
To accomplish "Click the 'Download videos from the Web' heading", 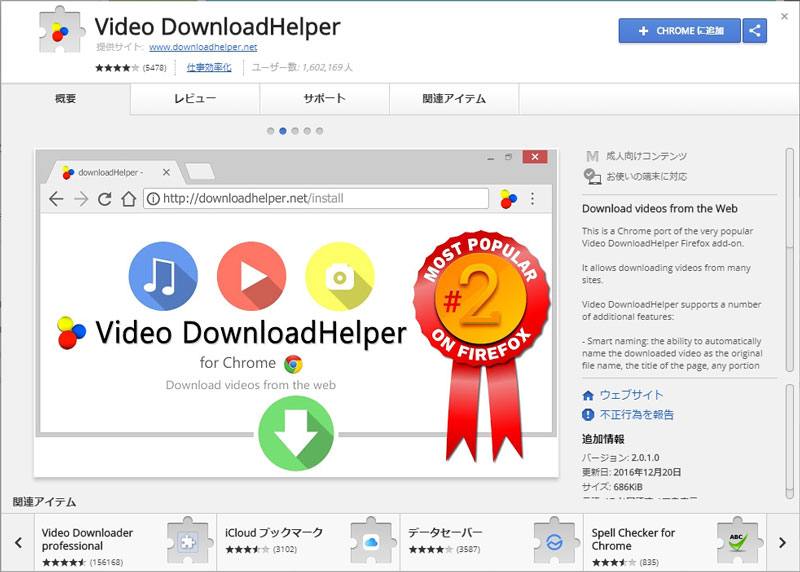I will click(660, 208).
